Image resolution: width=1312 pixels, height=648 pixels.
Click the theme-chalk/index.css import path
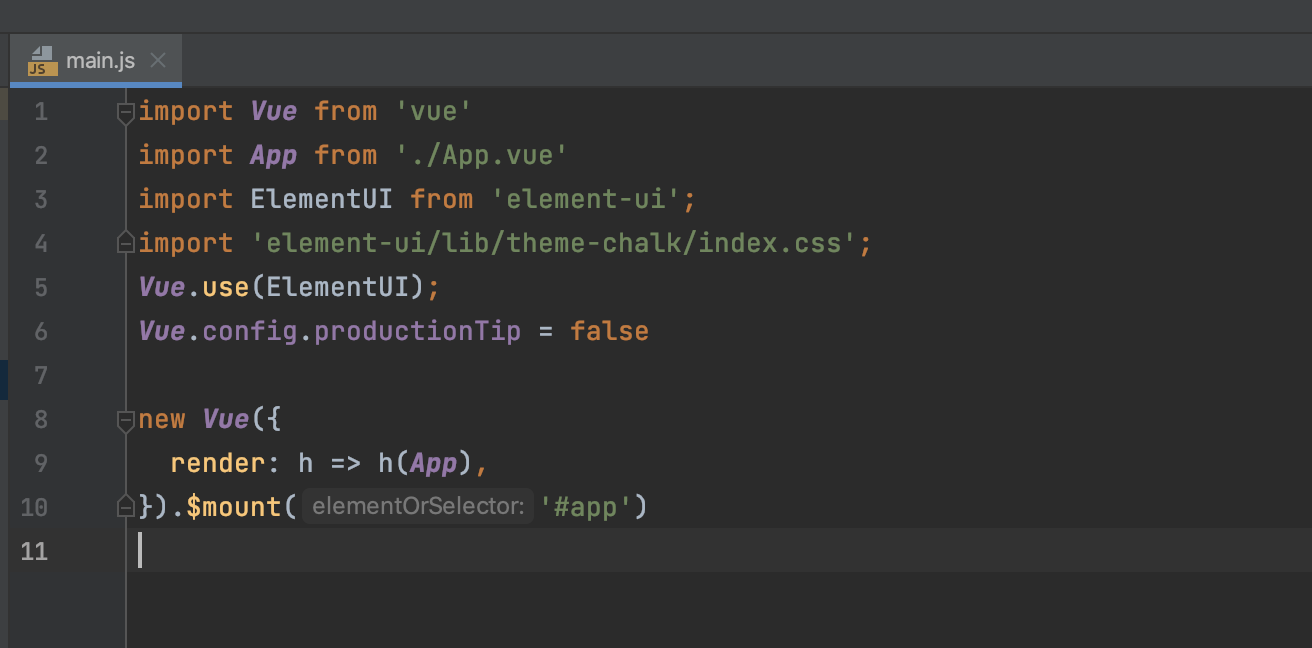click(x=554, y=243)
